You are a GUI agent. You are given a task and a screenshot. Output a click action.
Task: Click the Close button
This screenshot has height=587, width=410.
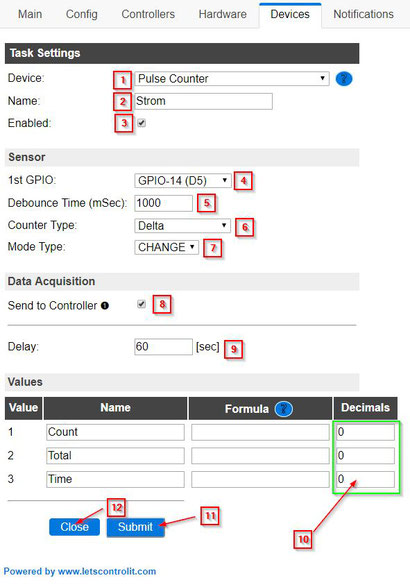(75, 527)
